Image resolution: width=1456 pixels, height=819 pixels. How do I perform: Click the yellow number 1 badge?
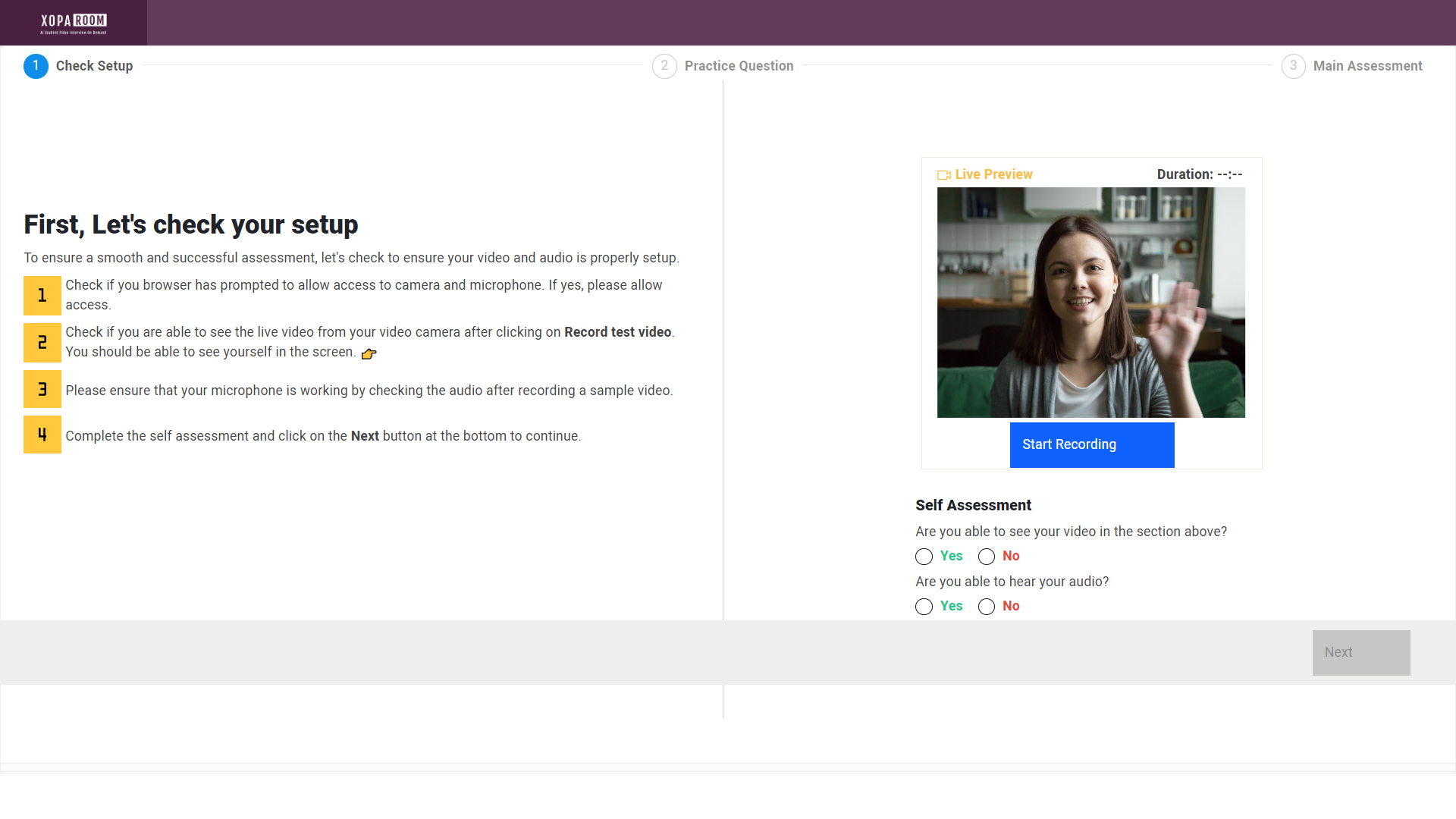pos(42,296)
